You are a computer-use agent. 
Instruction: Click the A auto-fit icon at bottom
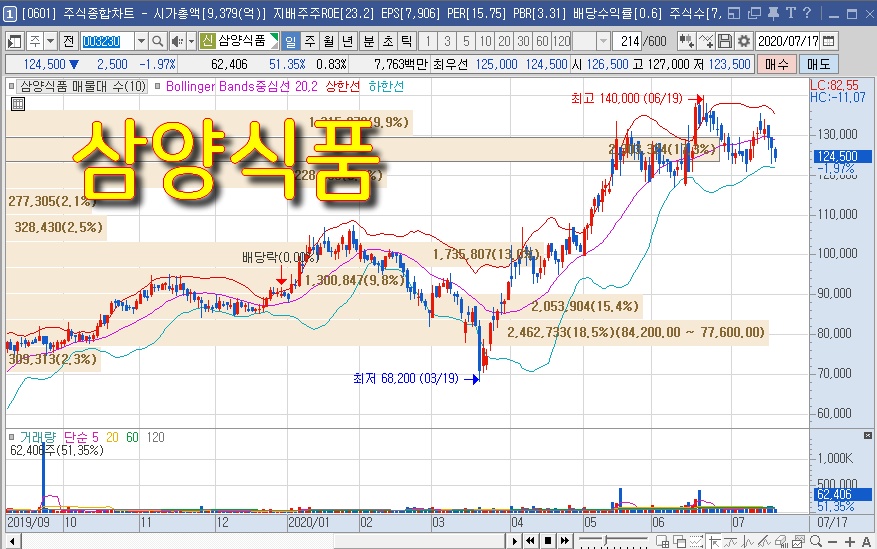coord(866,541)
